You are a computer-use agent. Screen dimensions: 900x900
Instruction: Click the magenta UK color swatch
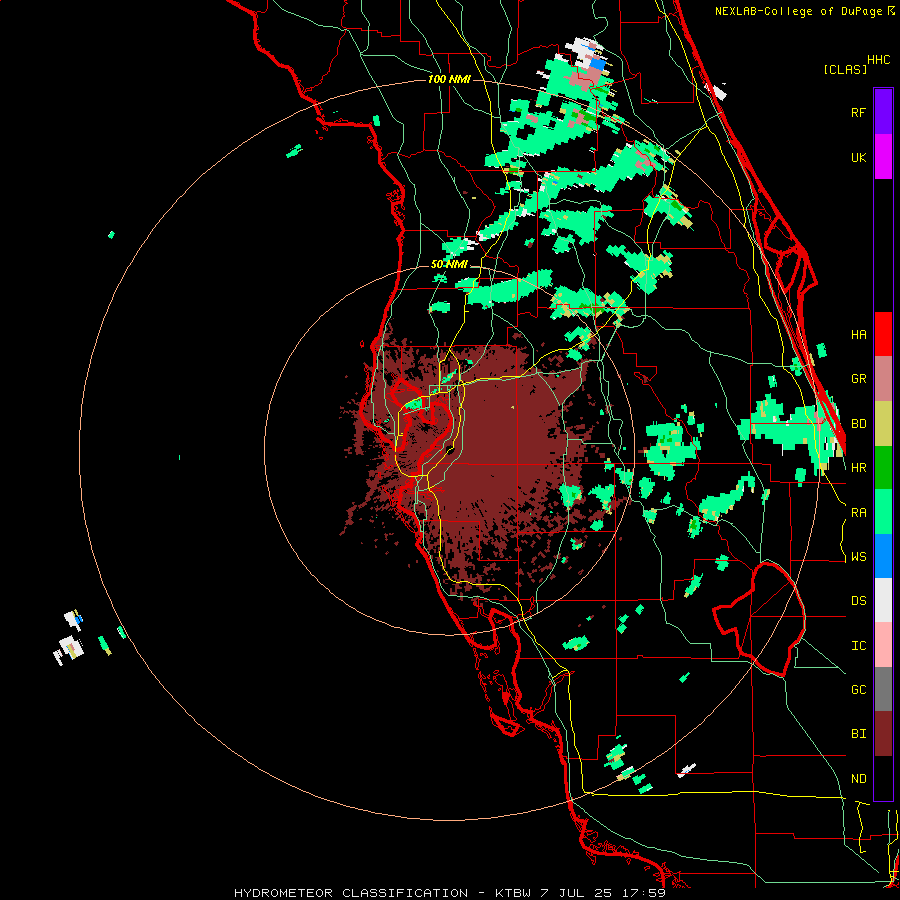[883, 157]
